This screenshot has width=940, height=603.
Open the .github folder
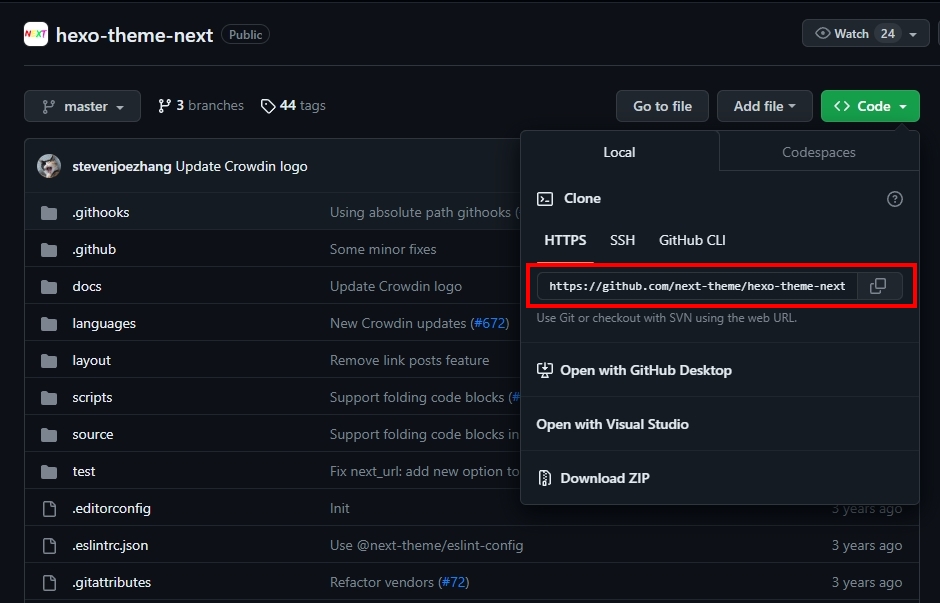94,249
